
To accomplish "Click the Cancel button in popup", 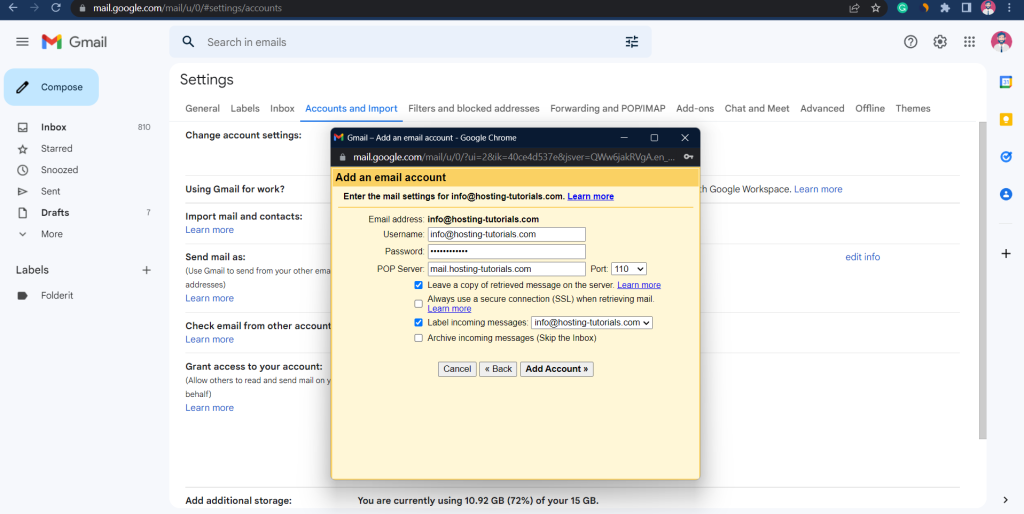I will coord(457,369).
